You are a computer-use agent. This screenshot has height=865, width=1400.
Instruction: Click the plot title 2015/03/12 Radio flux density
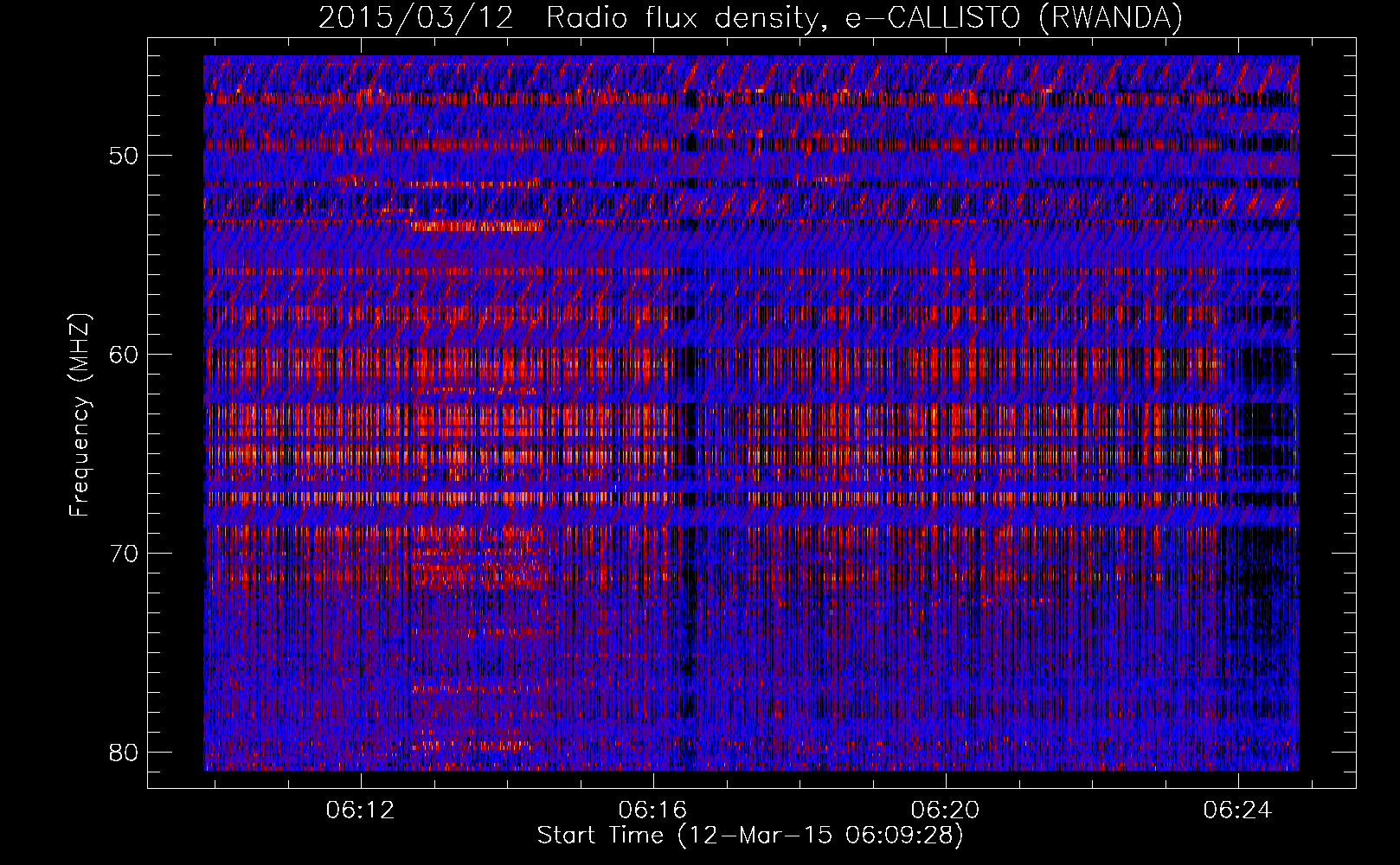pyautogui.click(x=750, y=17)
